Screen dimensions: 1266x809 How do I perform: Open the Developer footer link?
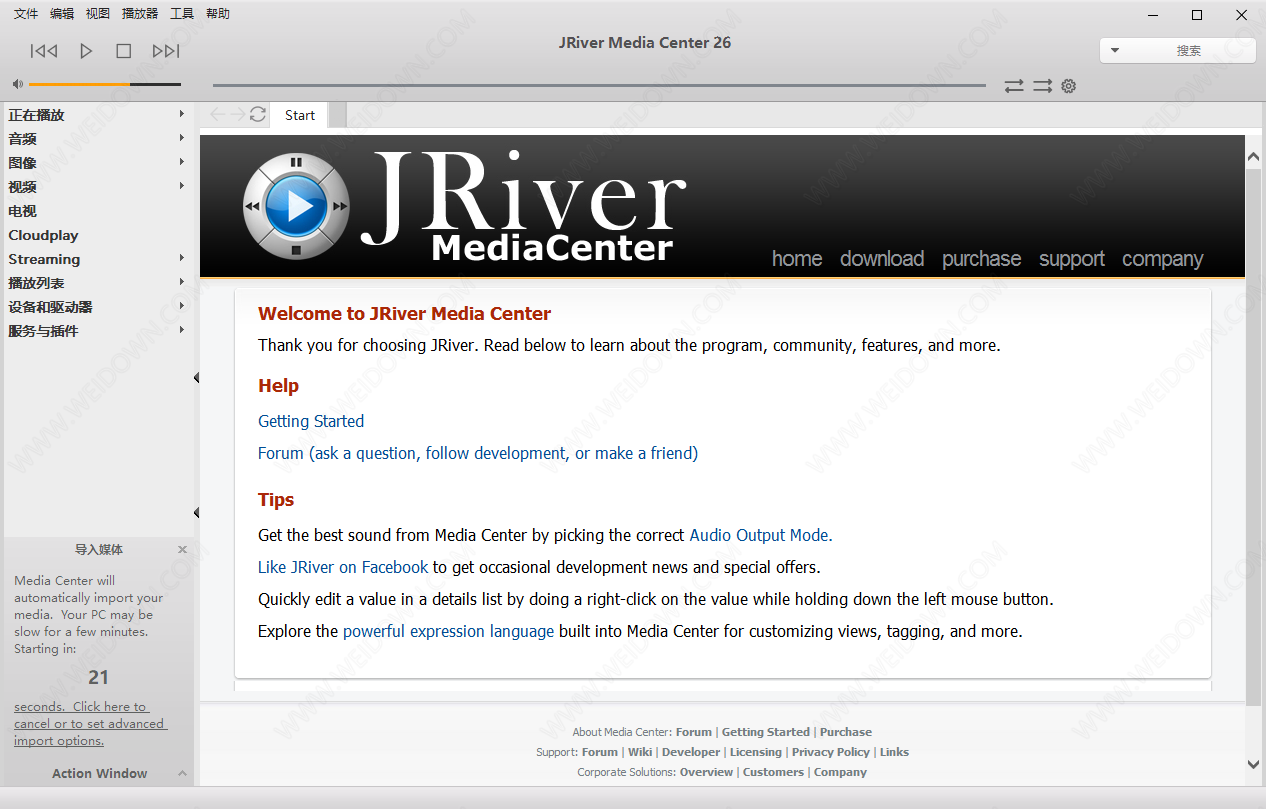[691, 752]
